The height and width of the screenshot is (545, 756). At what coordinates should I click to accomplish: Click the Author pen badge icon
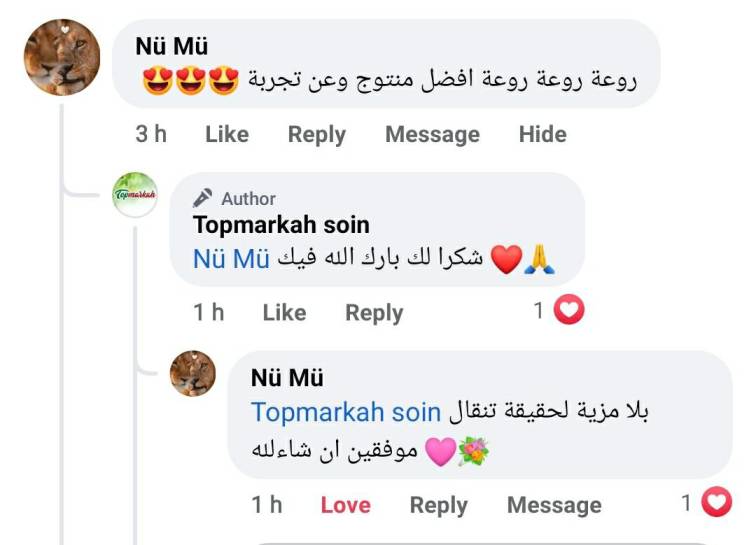203,198
